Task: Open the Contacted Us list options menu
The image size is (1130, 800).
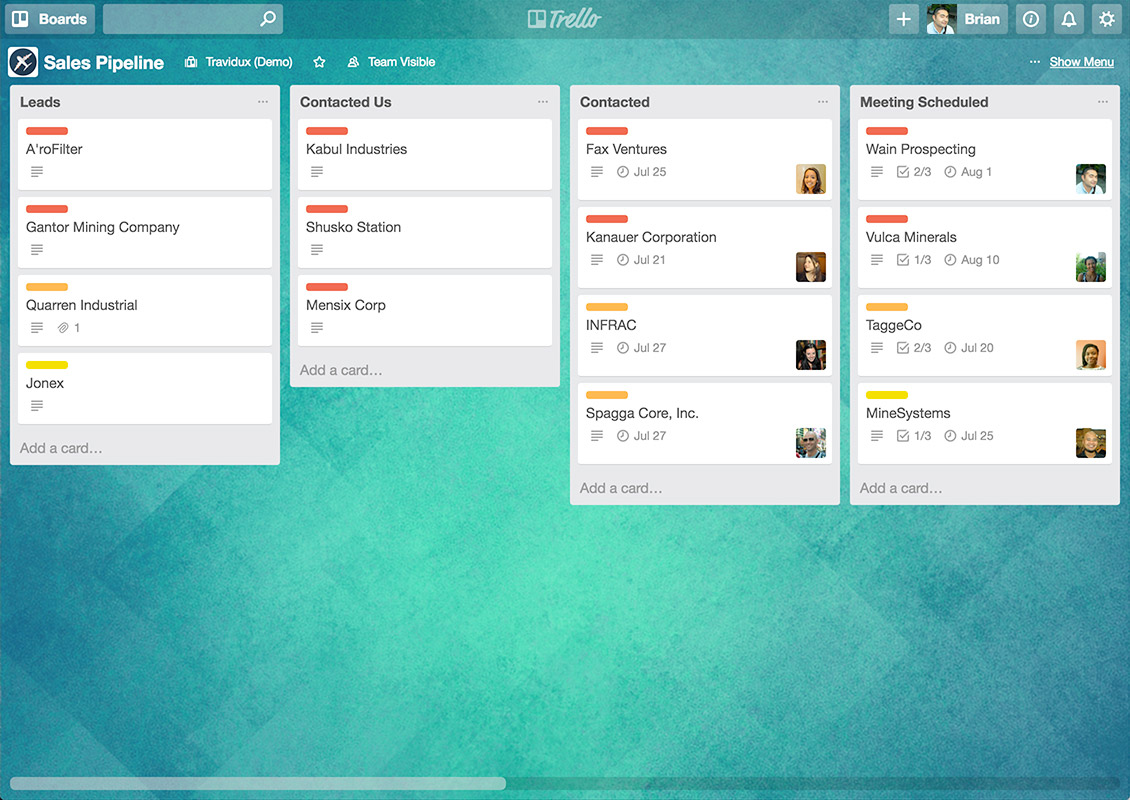Action: (543, 101)
